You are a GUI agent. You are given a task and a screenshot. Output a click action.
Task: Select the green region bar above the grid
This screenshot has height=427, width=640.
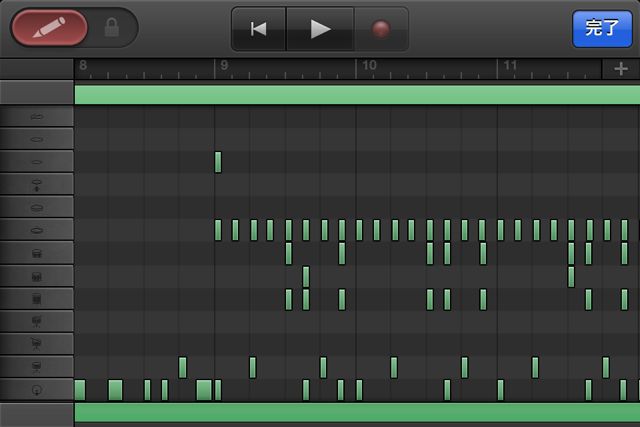[x=357, y=95]
